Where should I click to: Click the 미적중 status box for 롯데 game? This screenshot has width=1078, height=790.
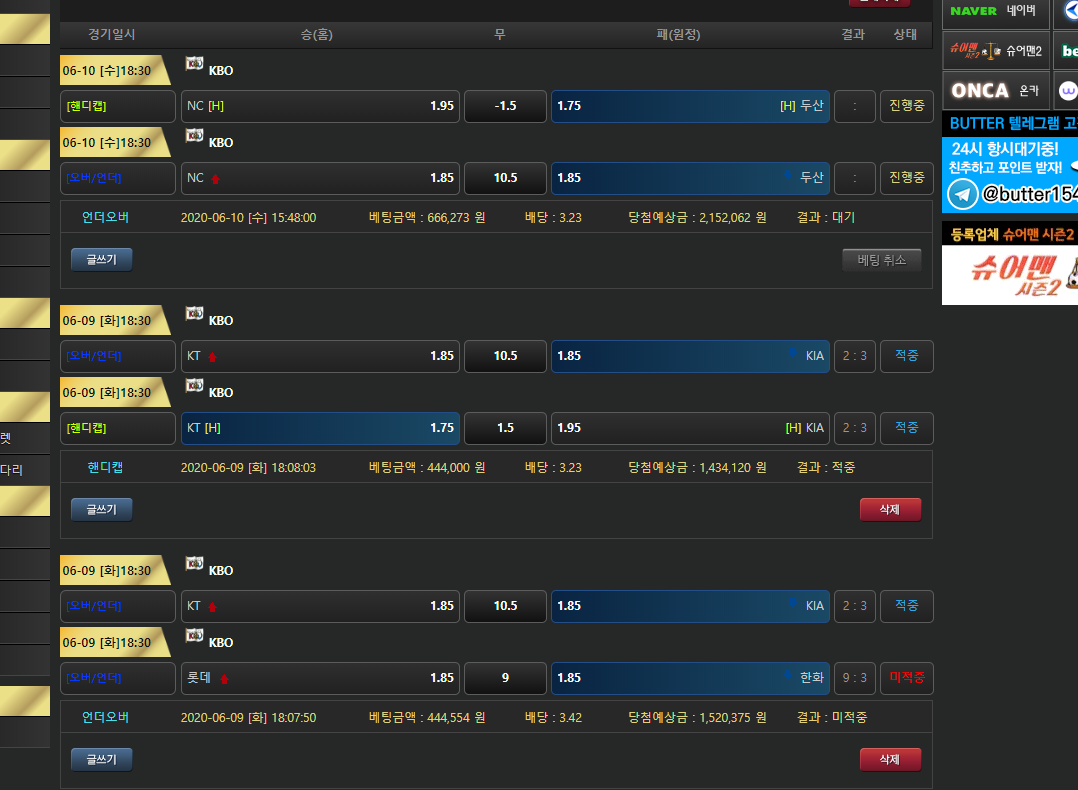pyautogui.click(x=906, y=678)
